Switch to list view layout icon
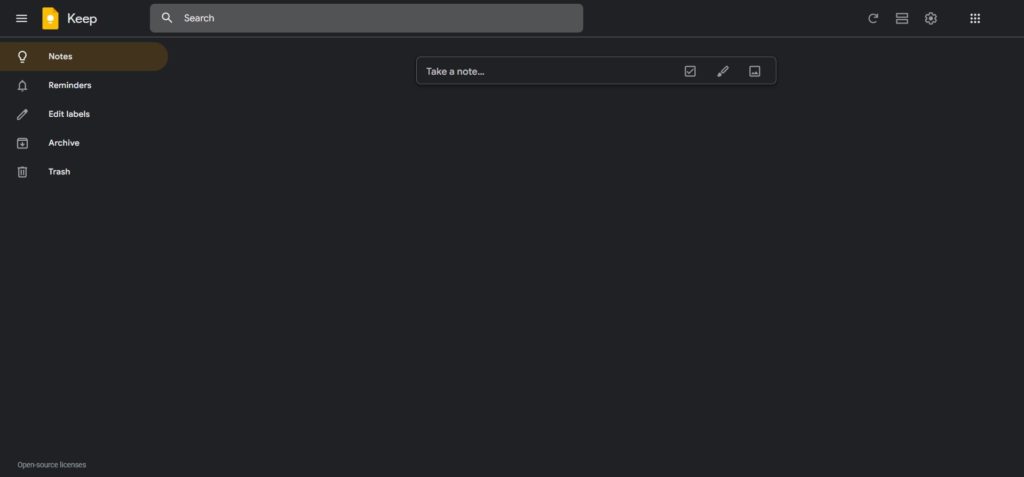This screenshot has height=477, width=1024. pos(902,18)
